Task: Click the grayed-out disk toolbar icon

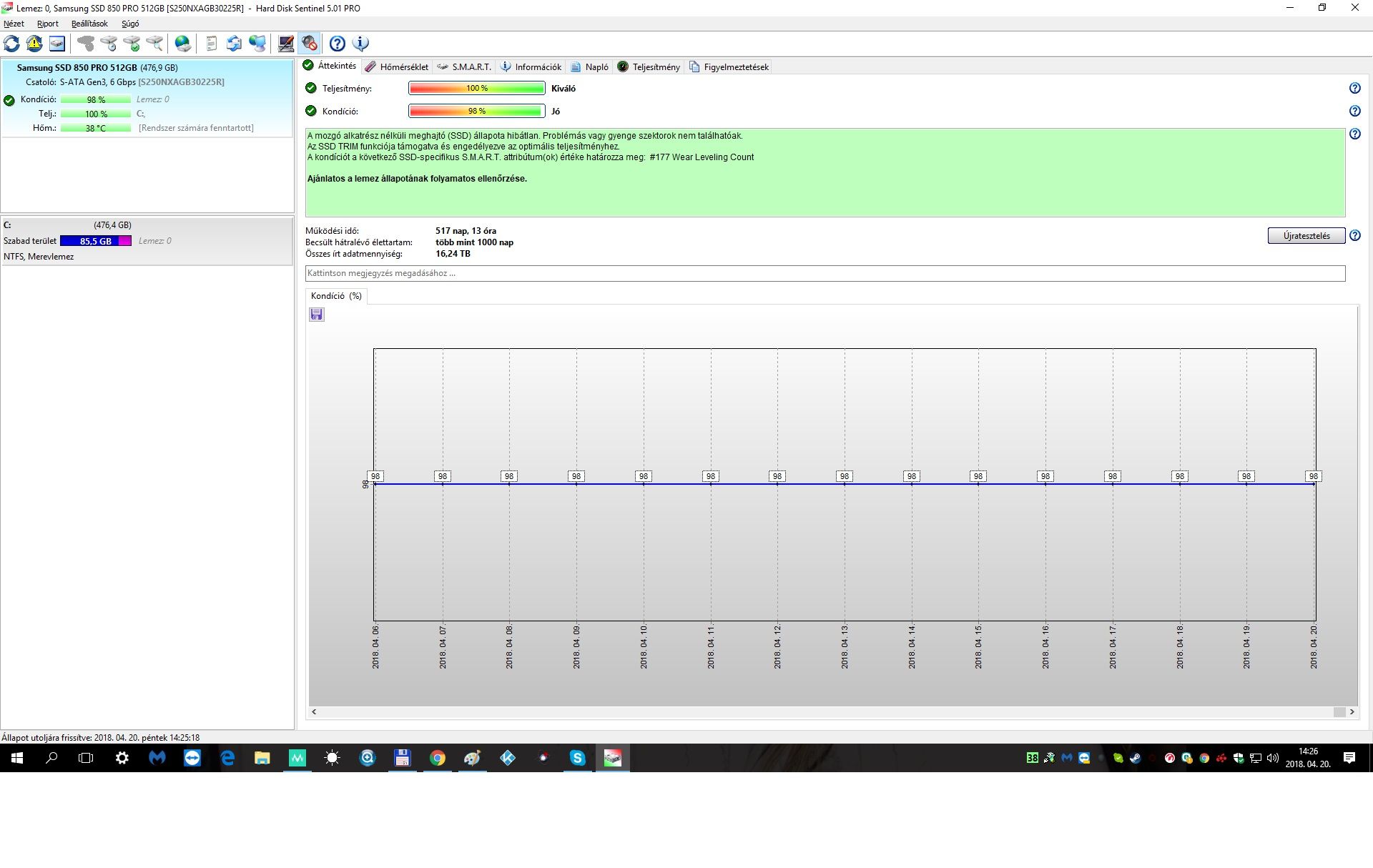Action: (86, 44)
